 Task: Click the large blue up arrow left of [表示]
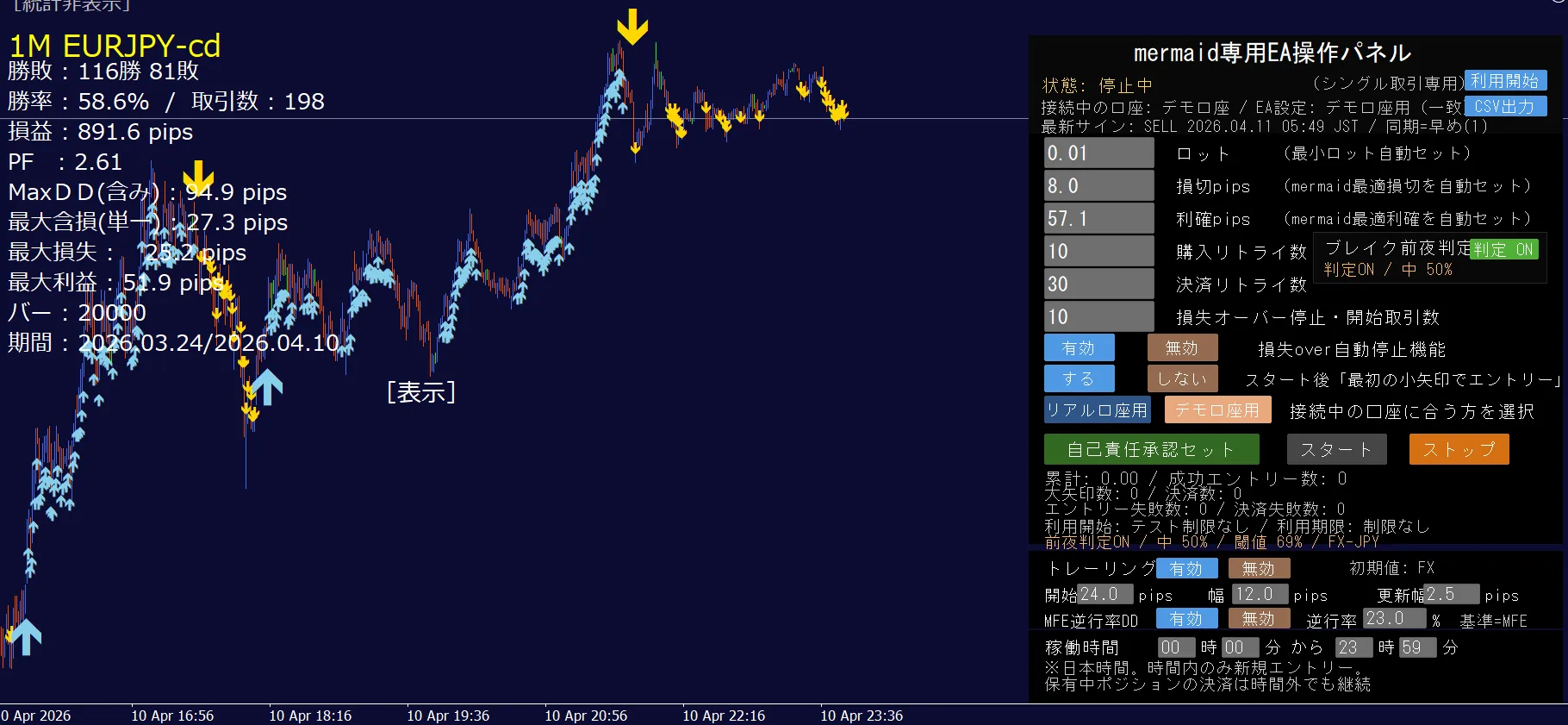[267, 387]
